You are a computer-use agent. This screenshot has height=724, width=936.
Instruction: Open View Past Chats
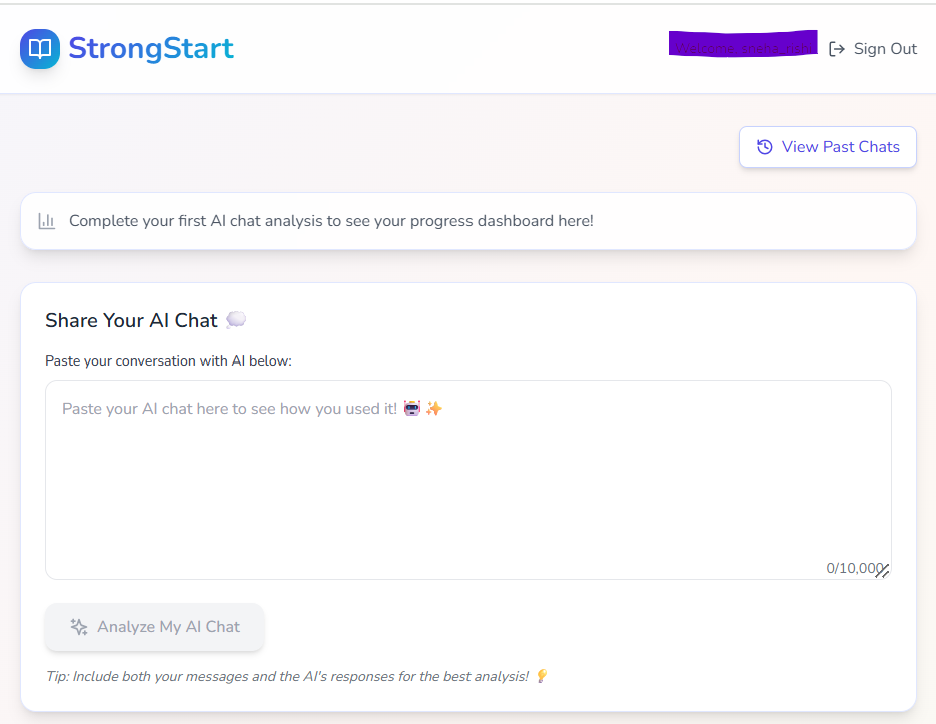click(x=827, y=147)
